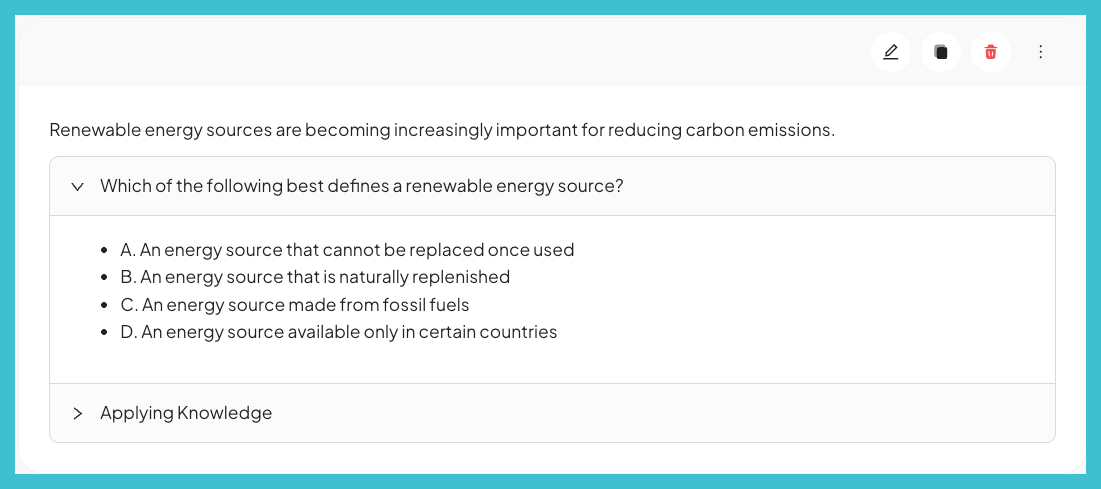Click the bullet point beside option C
Image resolution: width=1101 pixels, height=489 pixels.
point(104,306)
